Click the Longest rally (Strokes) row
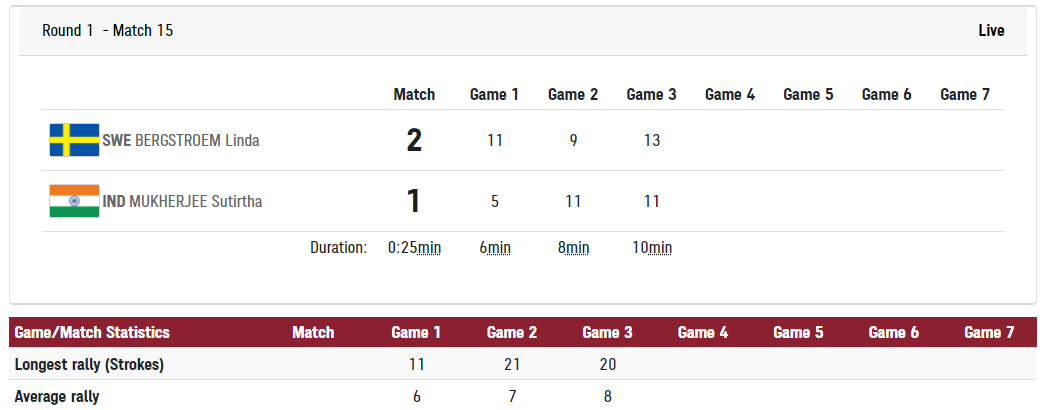 pos(523,364)
